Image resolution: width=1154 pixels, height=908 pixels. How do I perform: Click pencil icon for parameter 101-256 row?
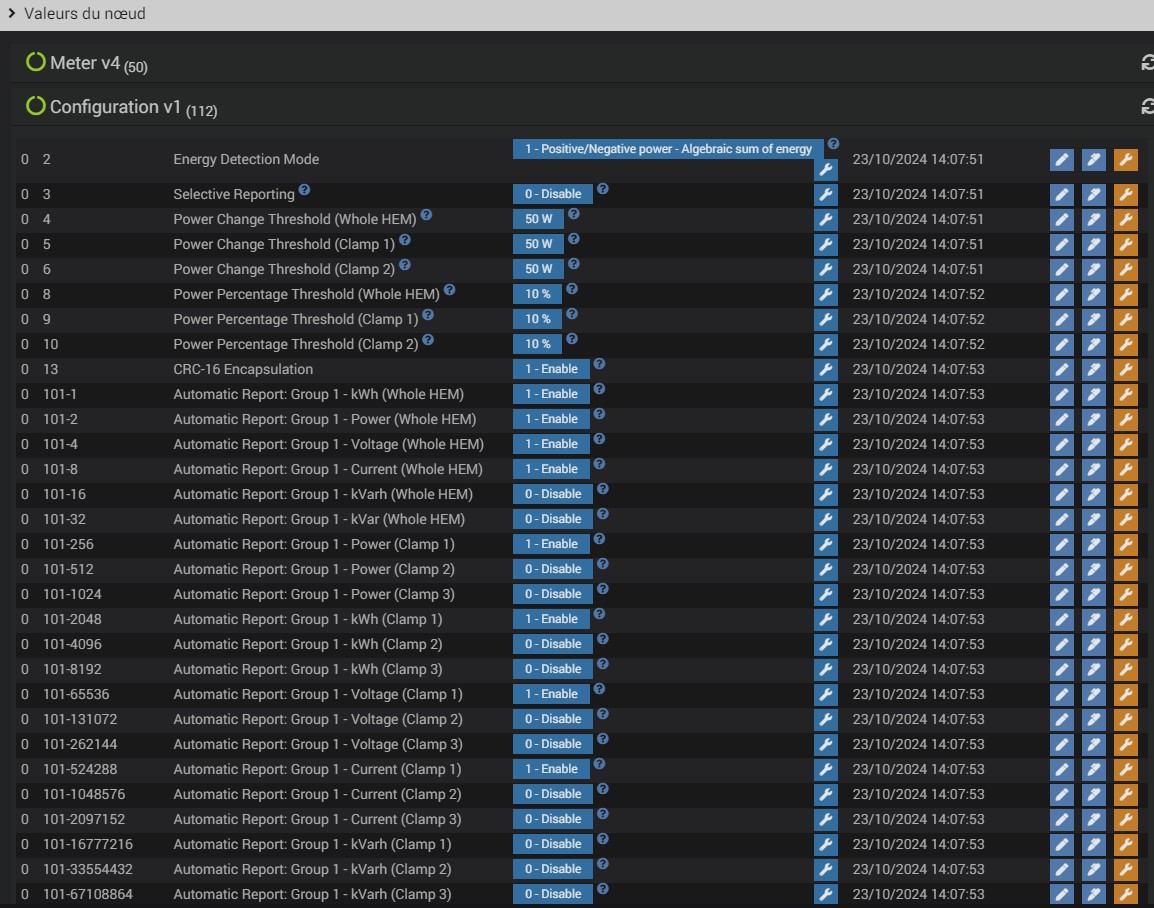click(x=1061, y=544)
